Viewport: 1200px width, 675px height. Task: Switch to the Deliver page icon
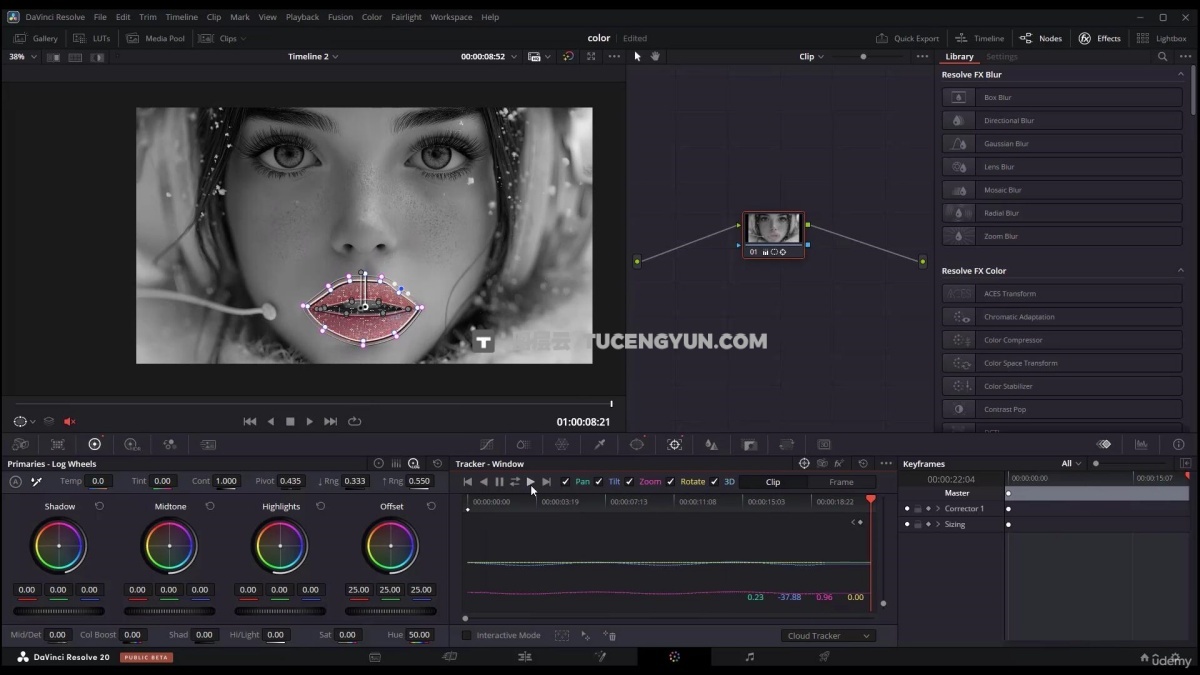(x=824, y=657)
